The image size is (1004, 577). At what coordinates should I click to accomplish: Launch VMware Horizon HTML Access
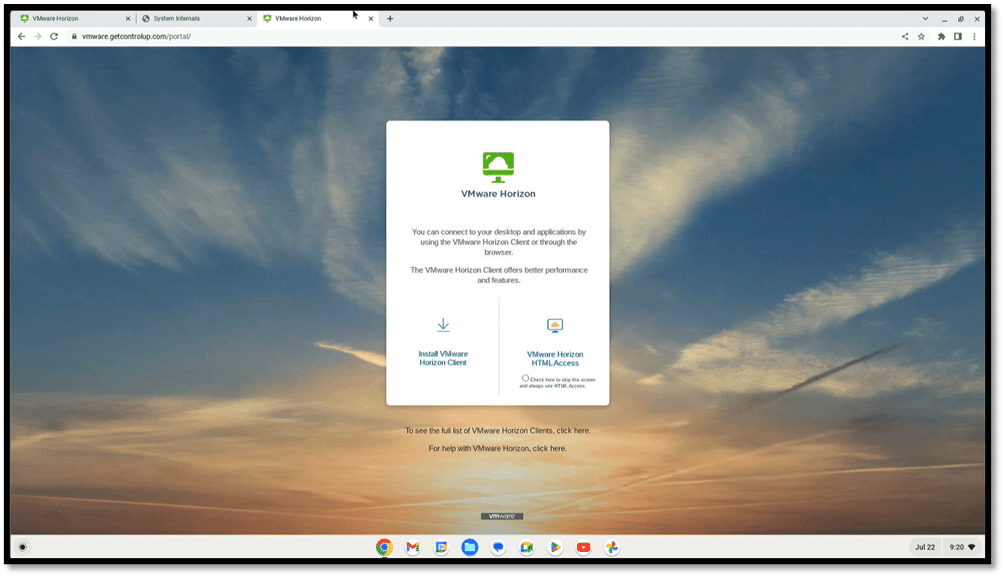click(x=555, y=343)
